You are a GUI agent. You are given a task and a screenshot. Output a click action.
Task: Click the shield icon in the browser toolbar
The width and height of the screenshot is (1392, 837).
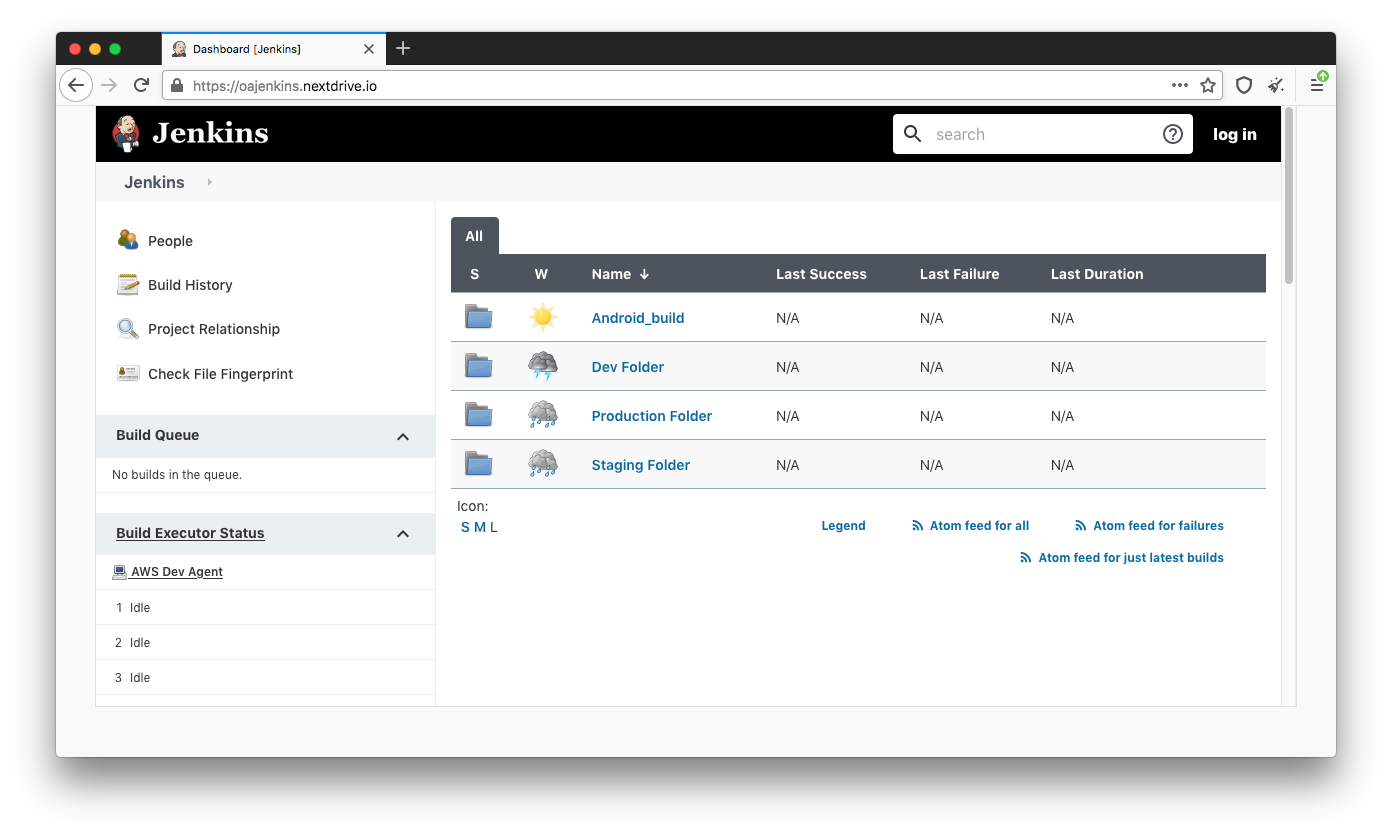(1244, 85)
